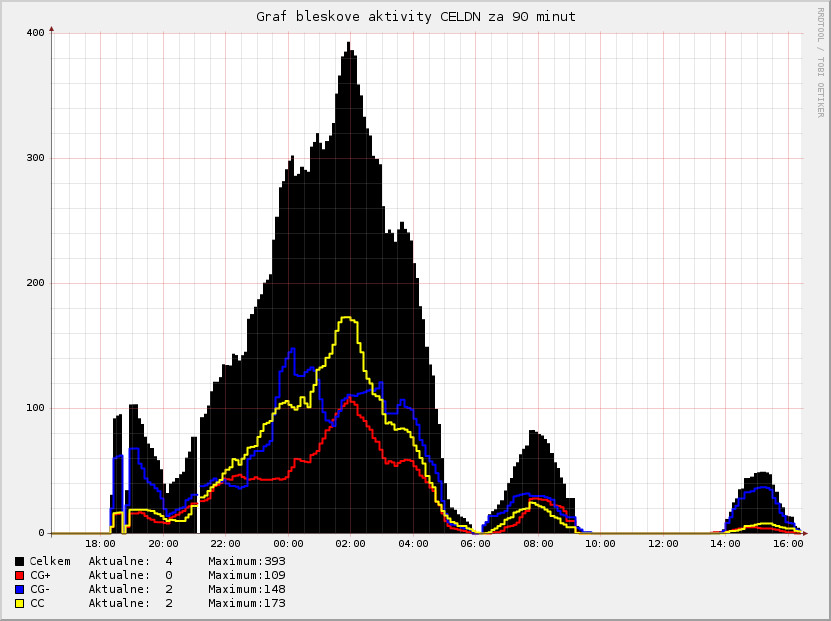Click the blue CG- curve's peak near 00:00
The image size is (831, 621).
point(291,349)
